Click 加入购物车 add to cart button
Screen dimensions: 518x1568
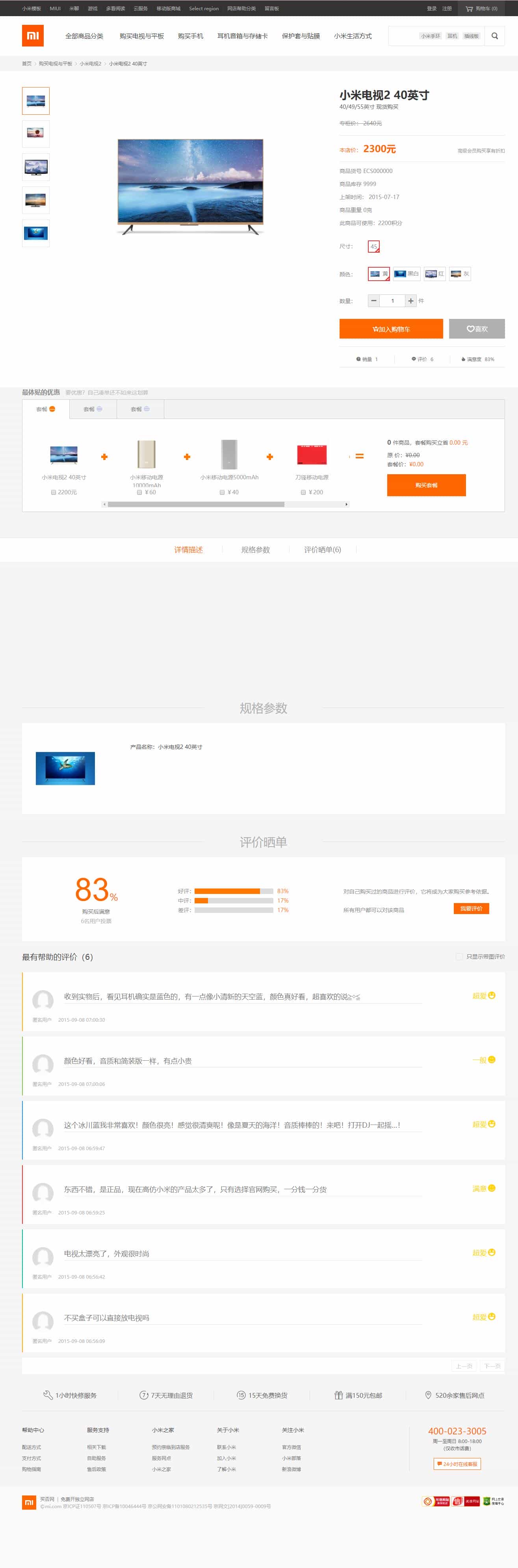pos(391,329)
